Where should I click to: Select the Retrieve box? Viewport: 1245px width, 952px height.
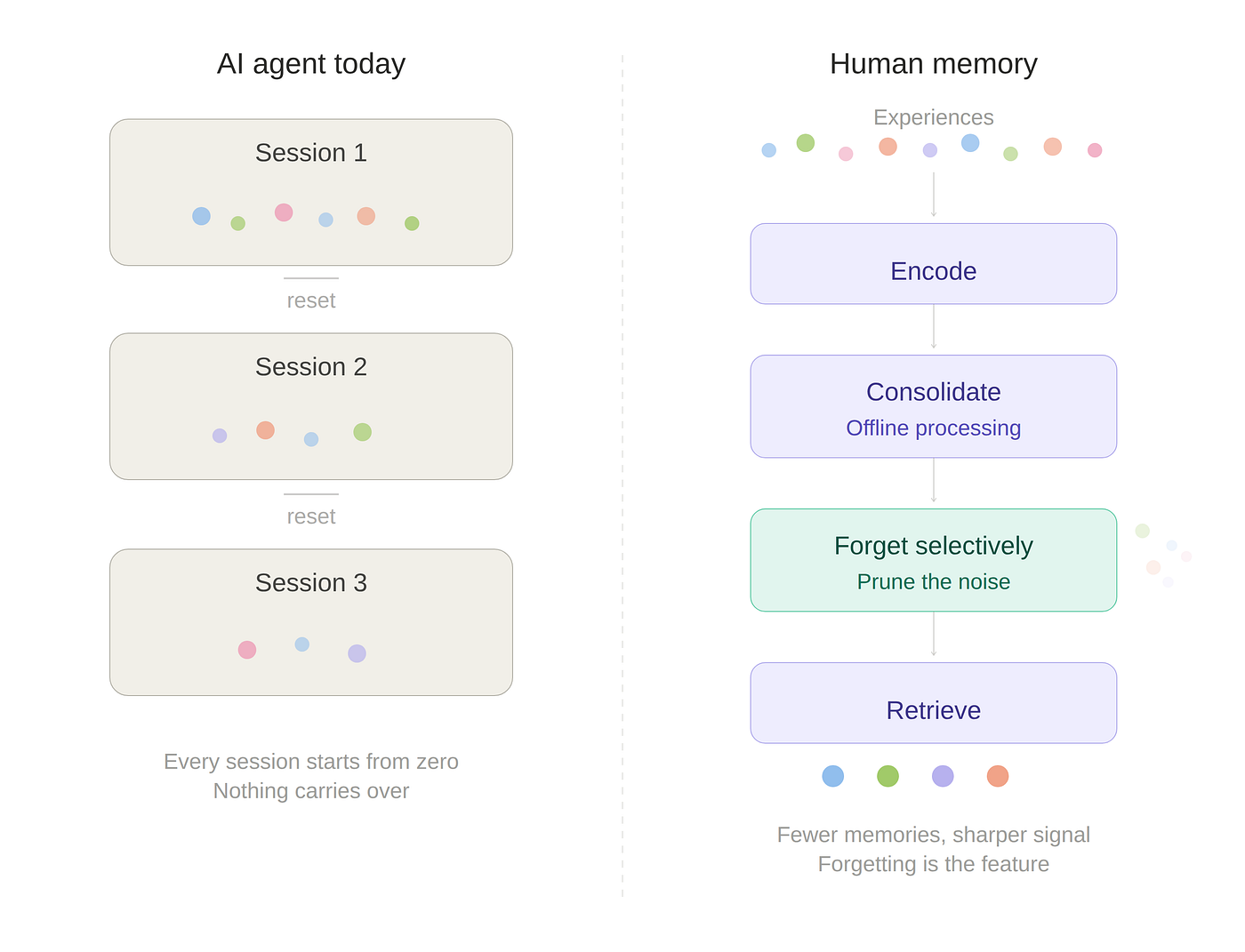(x=933, y=703)
